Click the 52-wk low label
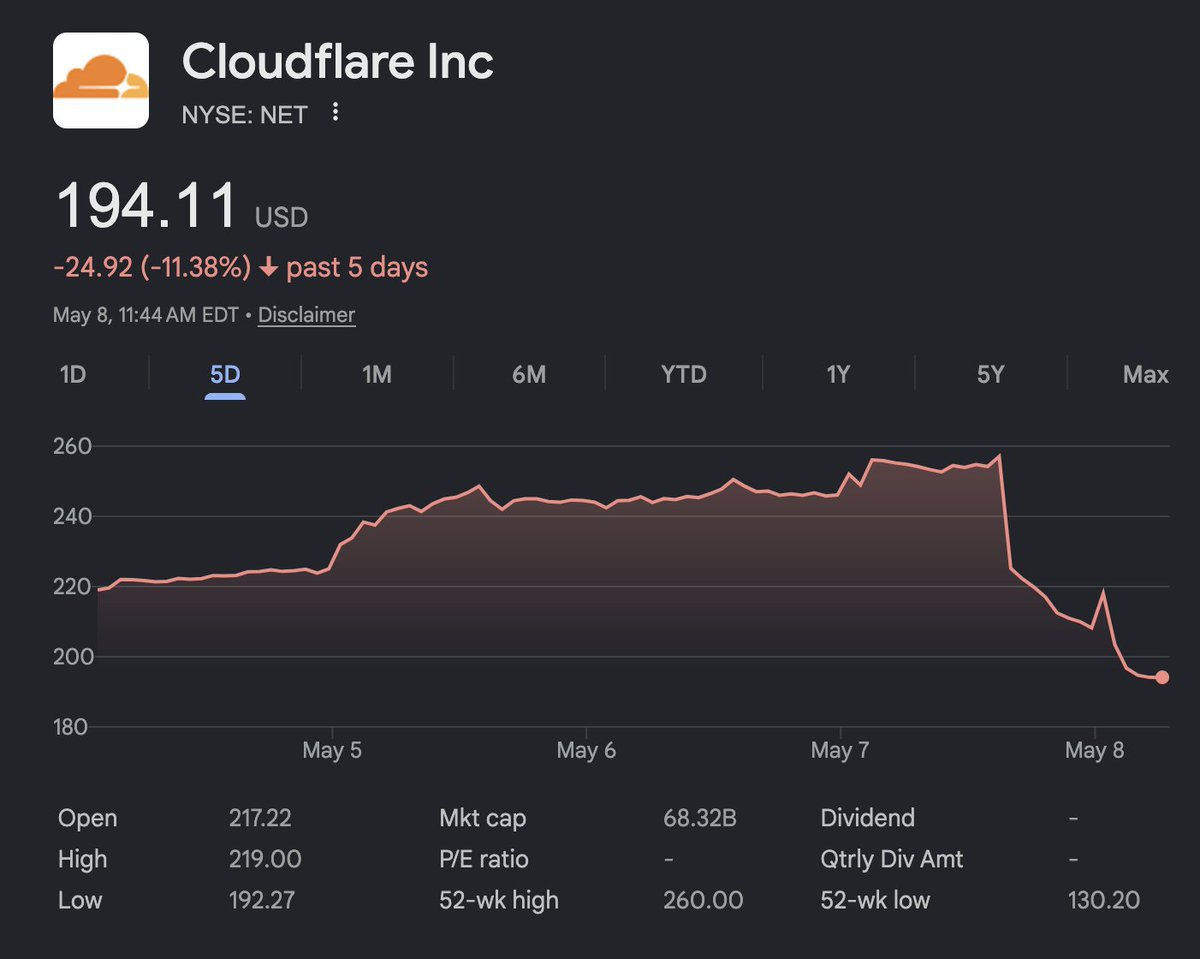1200x959 pixels. (875, 900)
